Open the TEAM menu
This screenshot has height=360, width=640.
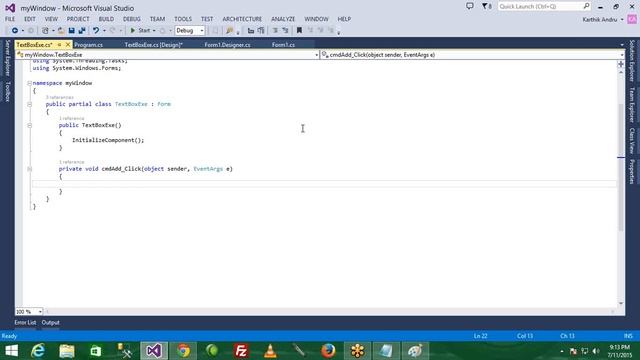pos(157,19)
